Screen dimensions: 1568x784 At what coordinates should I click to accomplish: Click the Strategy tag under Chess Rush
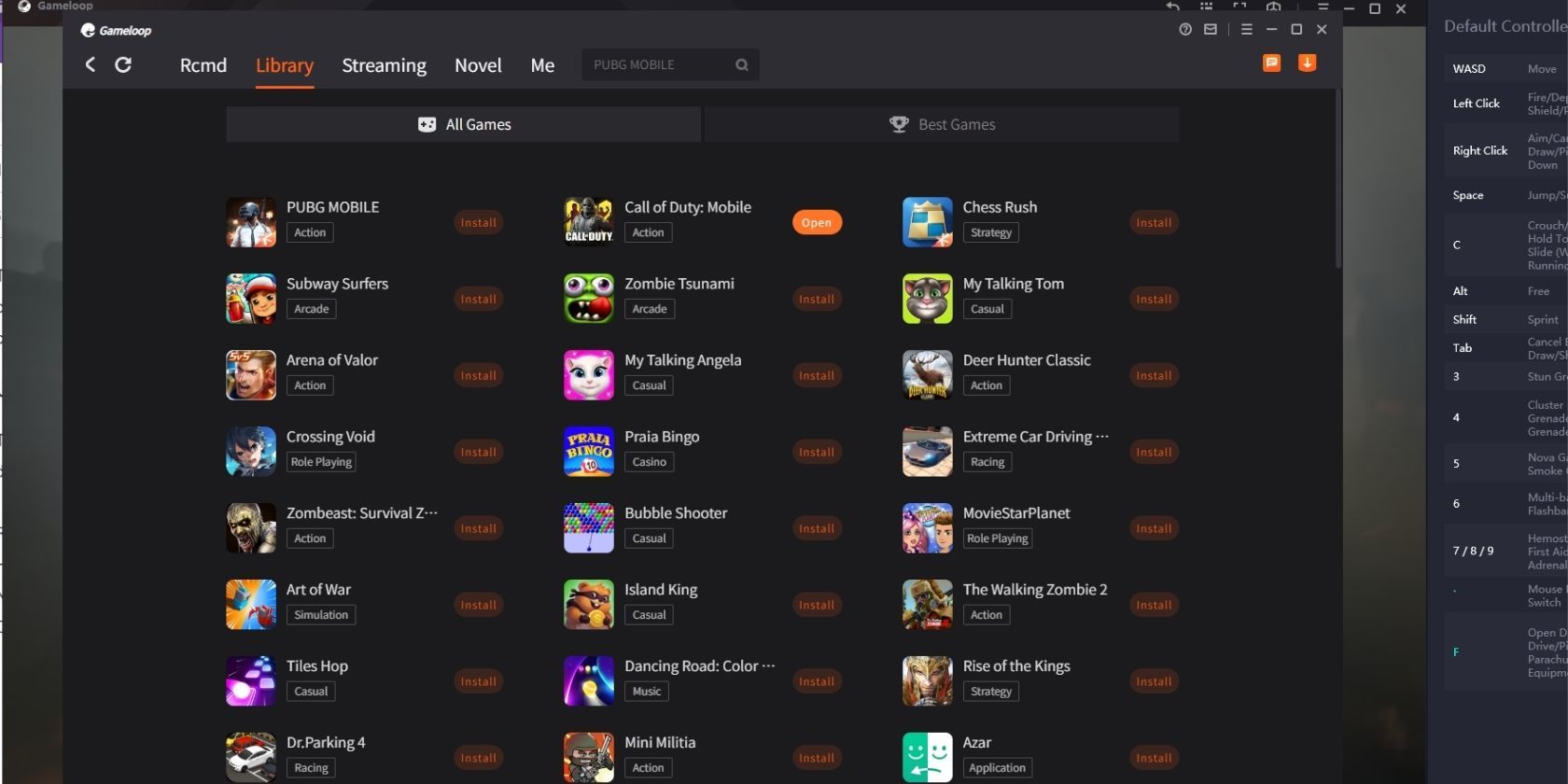(x=991, y=232)
